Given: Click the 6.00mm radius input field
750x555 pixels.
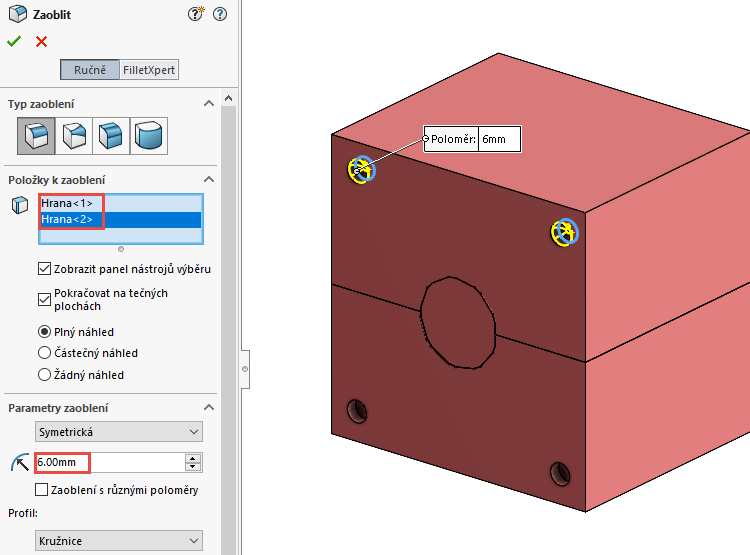Looking at the screenshot, I should [x=110, y=463].
